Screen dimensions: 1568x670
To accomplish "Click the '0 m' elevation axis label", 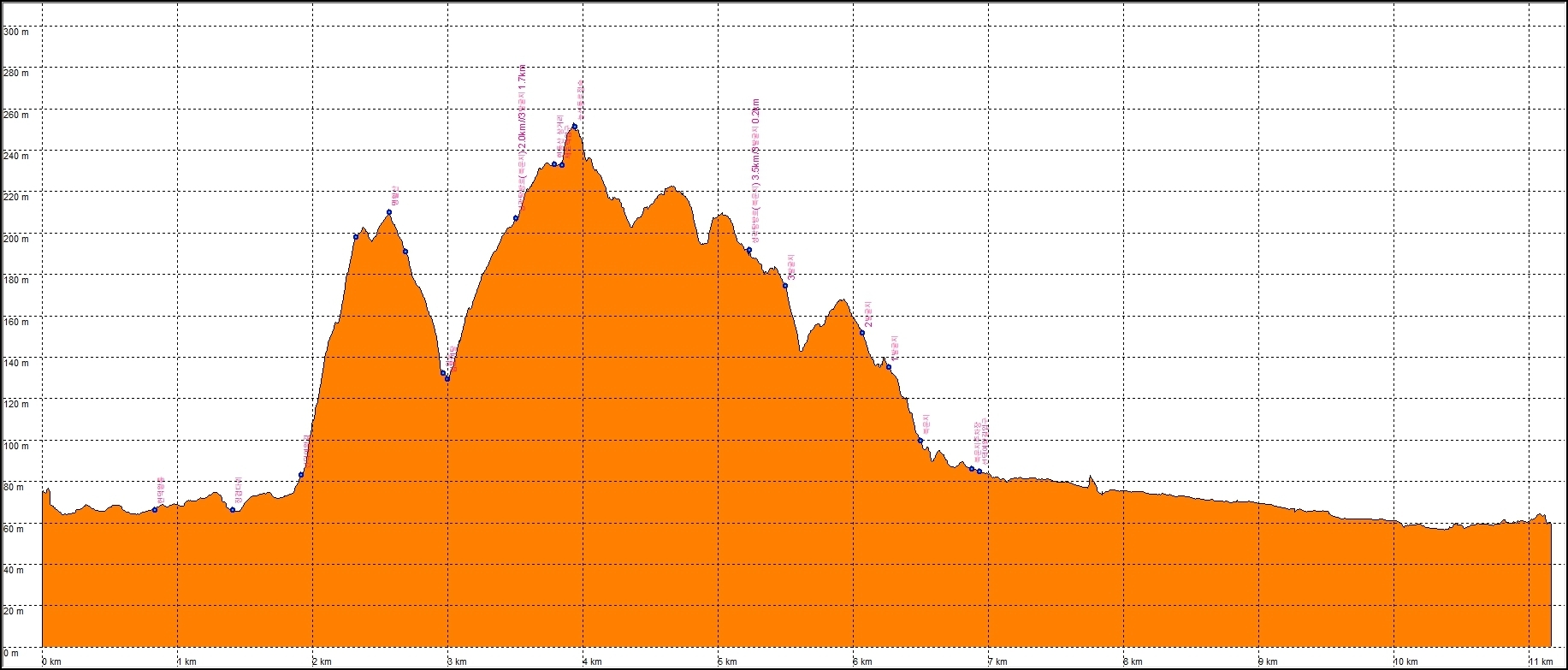I will click(x=12, y=653).
